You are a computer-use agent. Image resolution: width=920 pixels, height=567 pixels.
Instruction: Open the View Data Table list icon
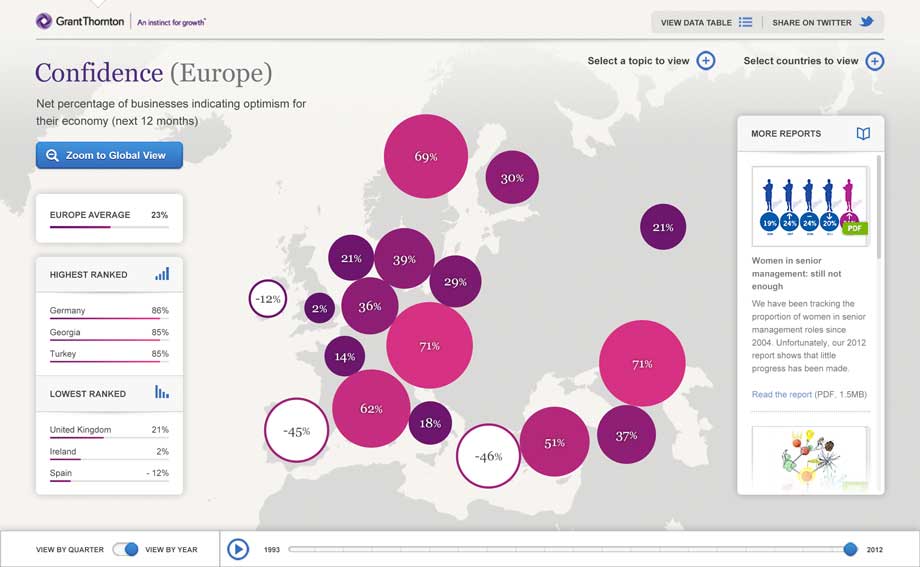click(745, 22)
